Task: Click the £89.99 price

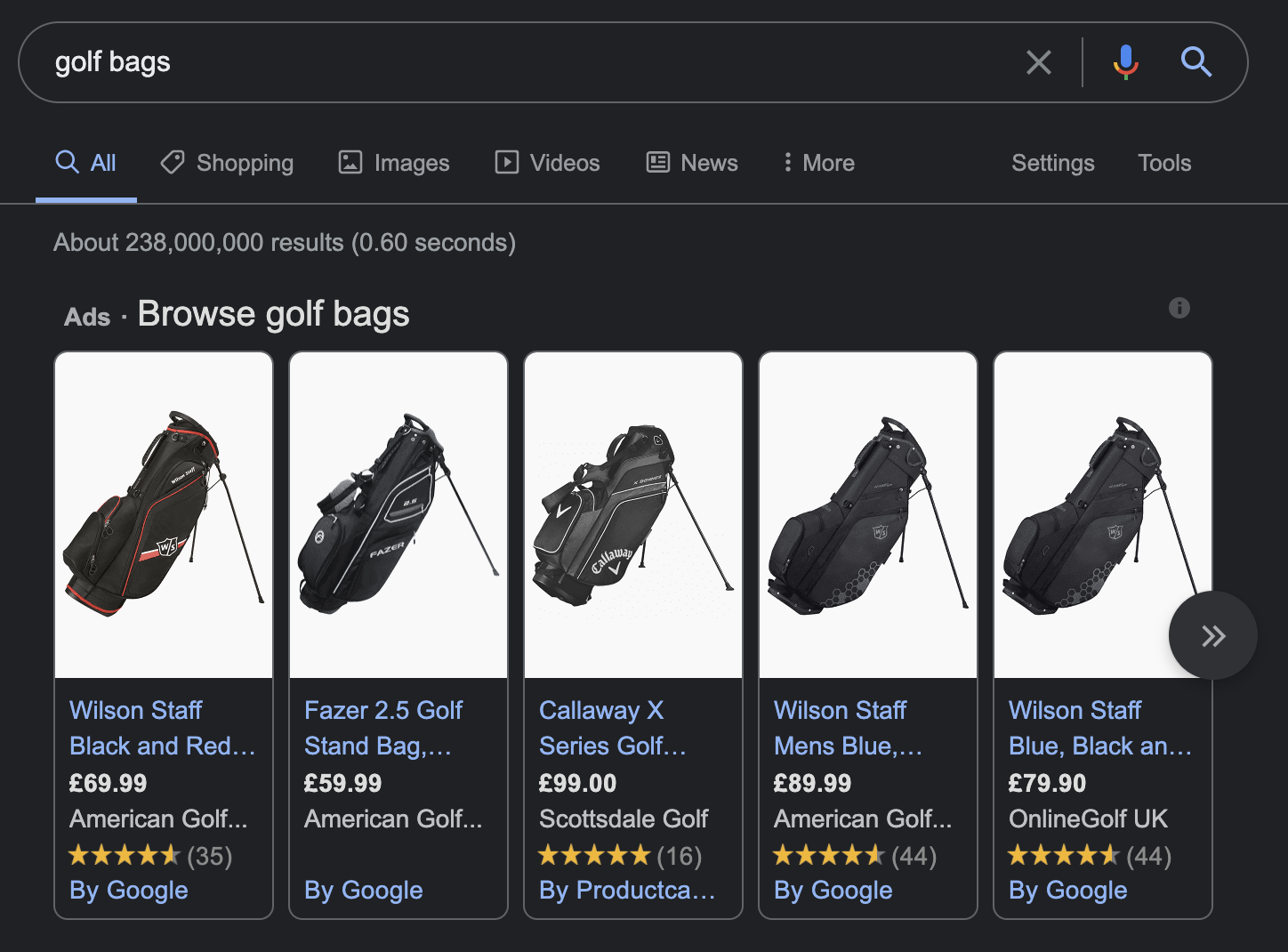Action: tap(813, 783)
